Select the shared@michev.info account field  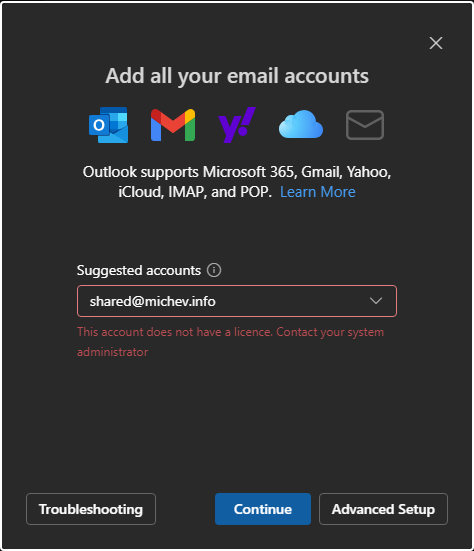[x=237, y=301]
